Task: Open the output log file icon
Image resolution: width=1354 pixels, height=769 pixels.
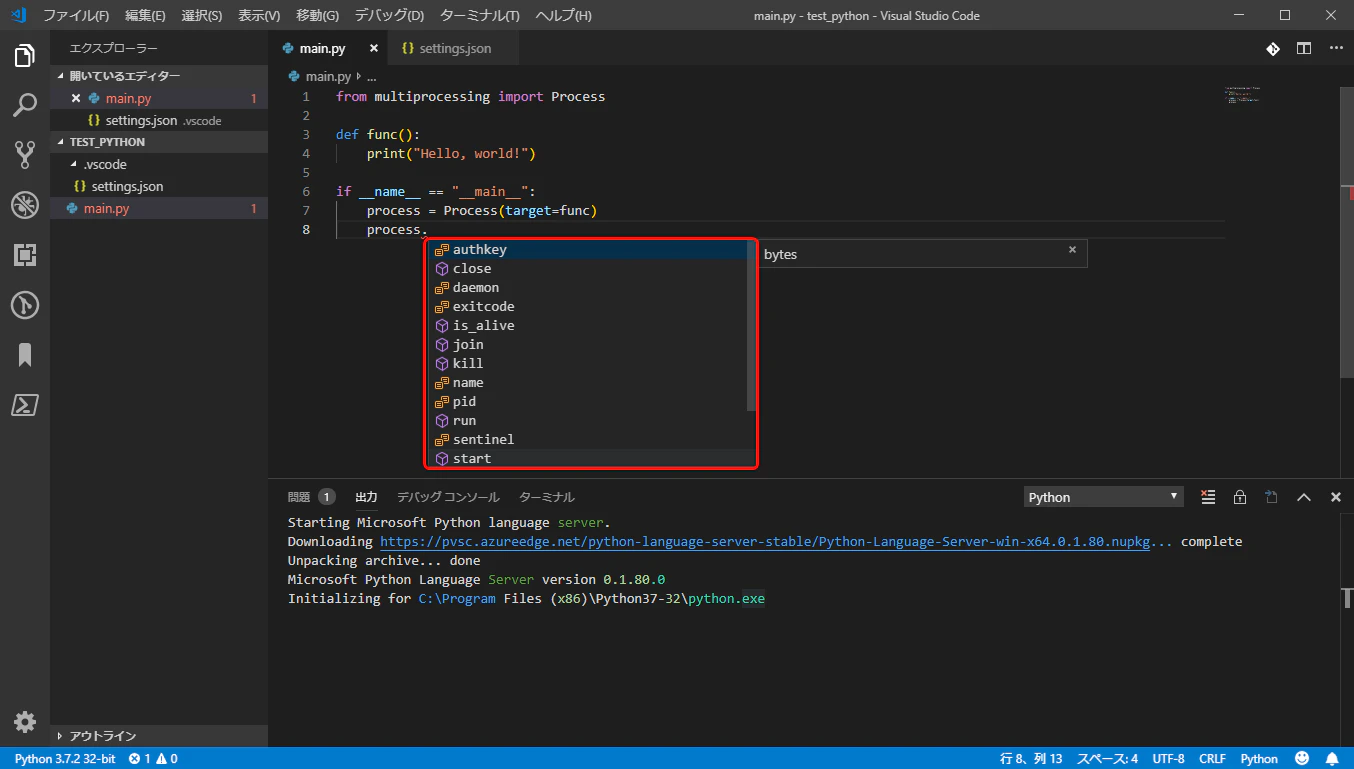Action: coord(1272,497)
